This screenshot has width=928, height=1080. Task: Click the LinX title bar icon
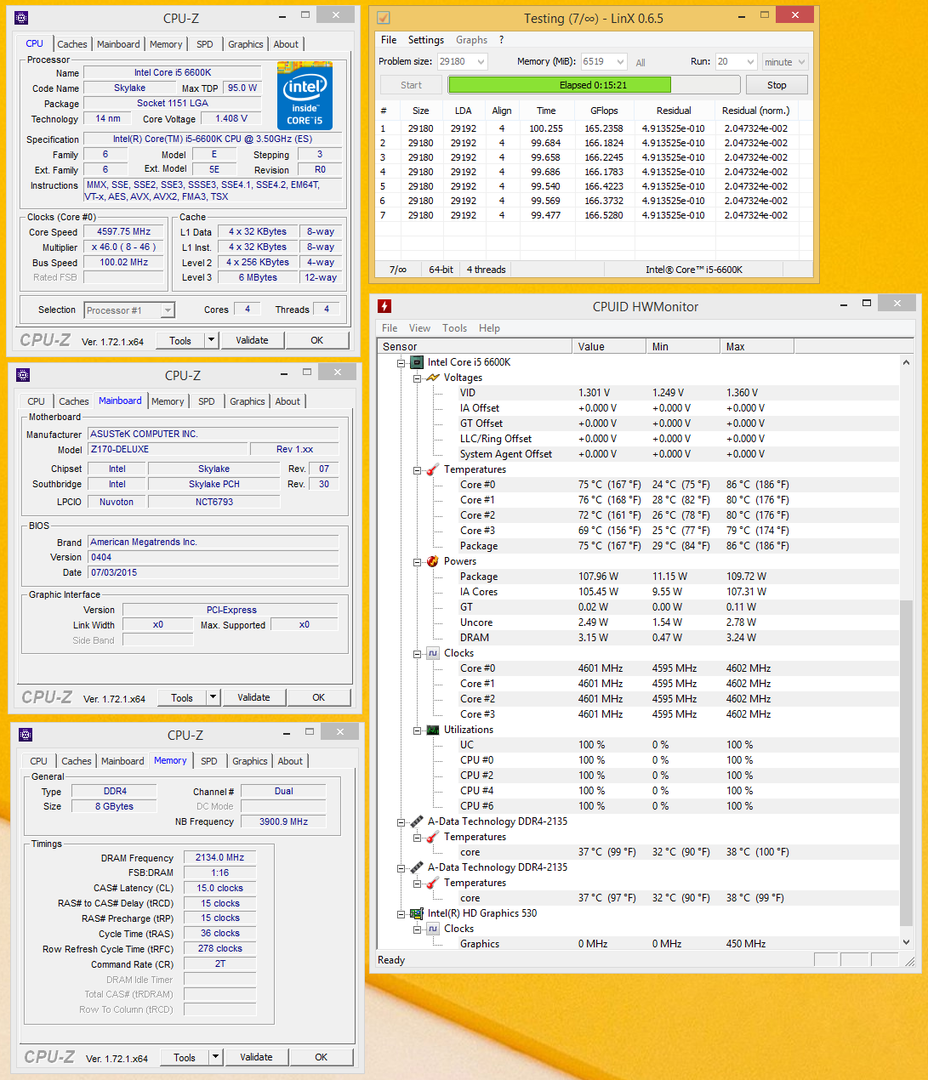[383, 18]
